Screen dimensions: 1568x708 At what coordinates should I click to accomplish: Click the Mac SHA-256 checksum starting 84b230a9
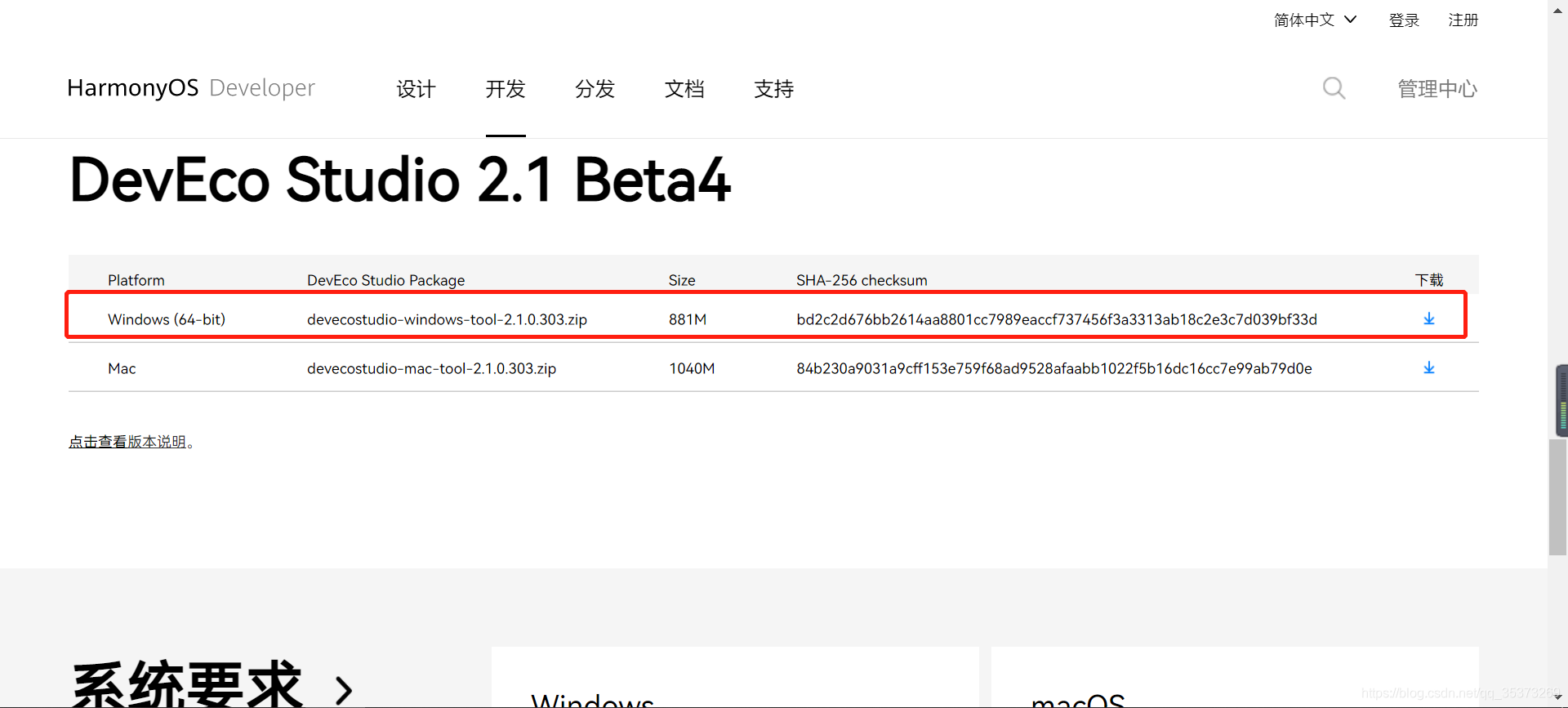click(1054, 368)
